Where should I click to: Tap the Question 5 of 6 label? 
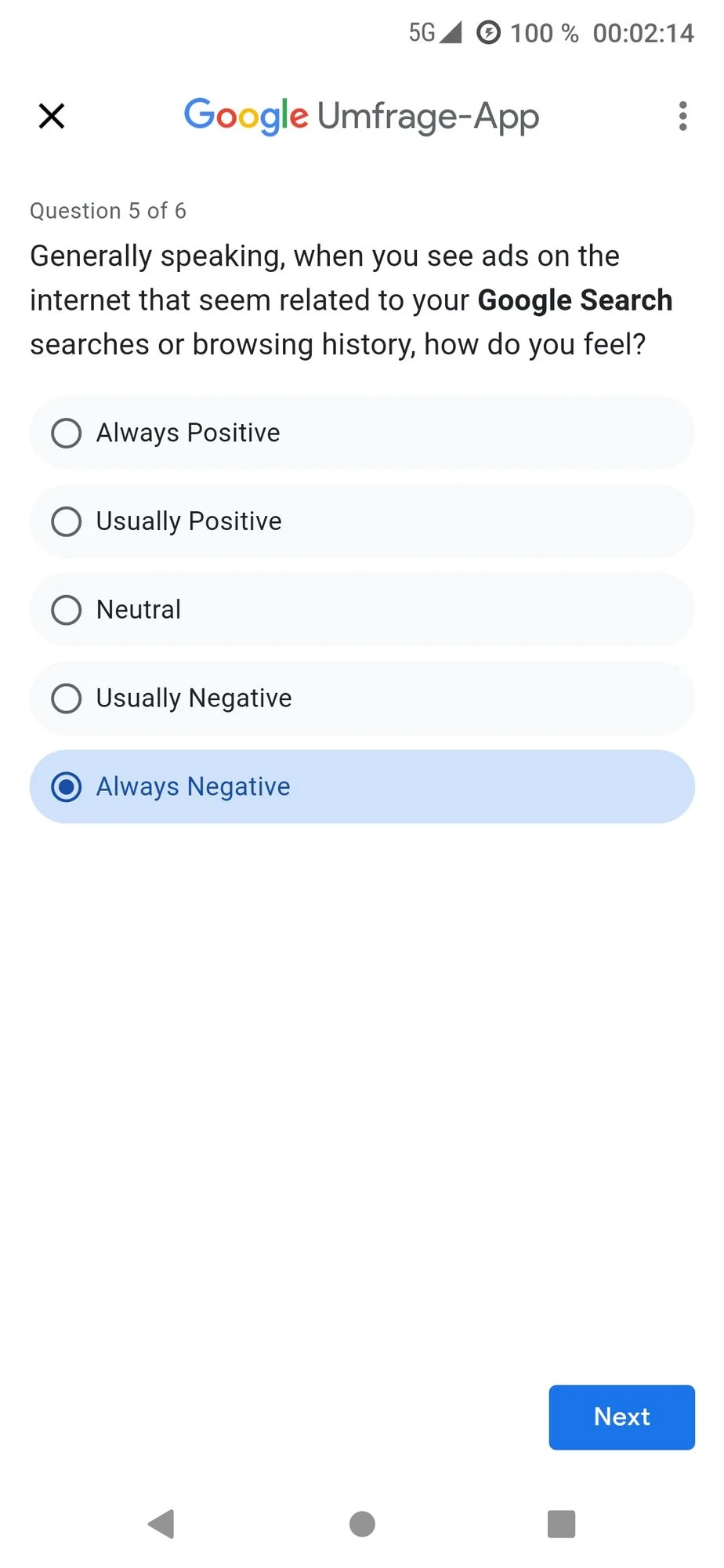pyautogui.click(x=108, y=211)
